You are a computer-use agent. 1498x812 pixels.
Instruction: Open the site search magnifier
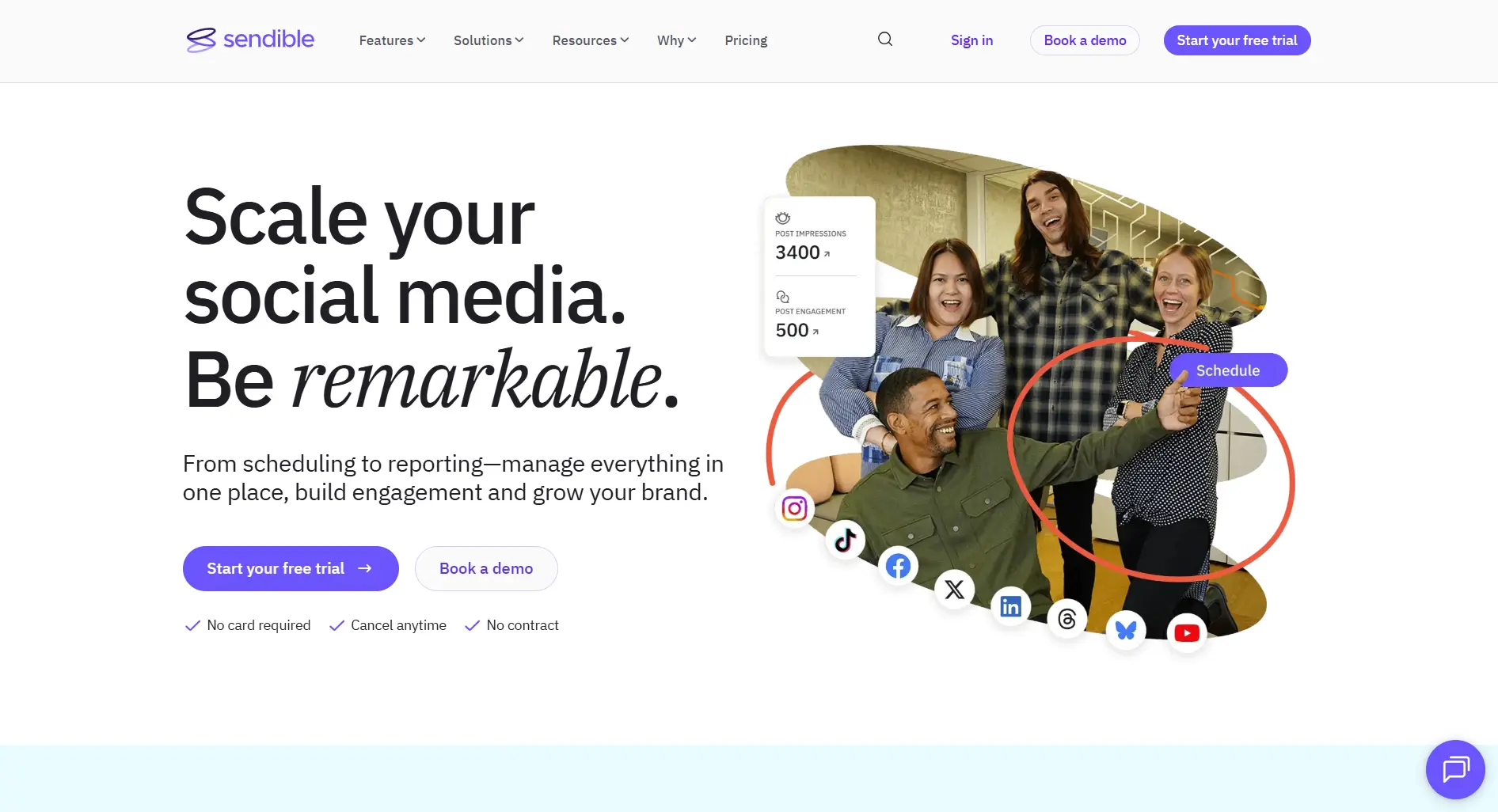click(x=885, y=40)
